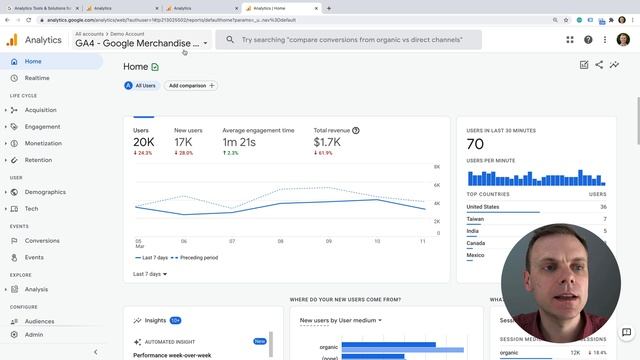Click the Acquisition icon
The height and width of the screenshot is (360, 640).
point(14,110)
